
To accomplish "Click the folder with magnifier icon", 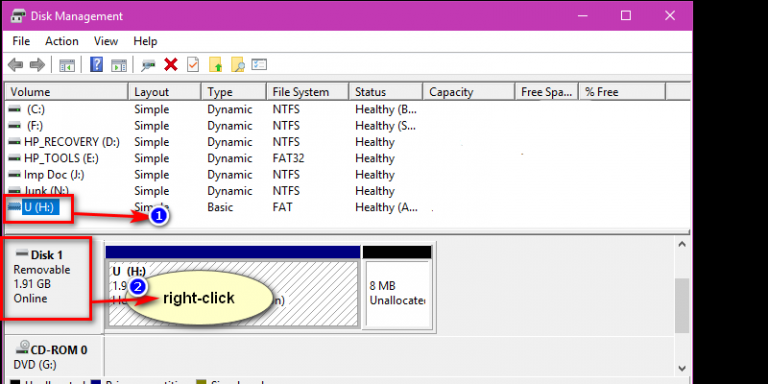I will coord(238,64).
